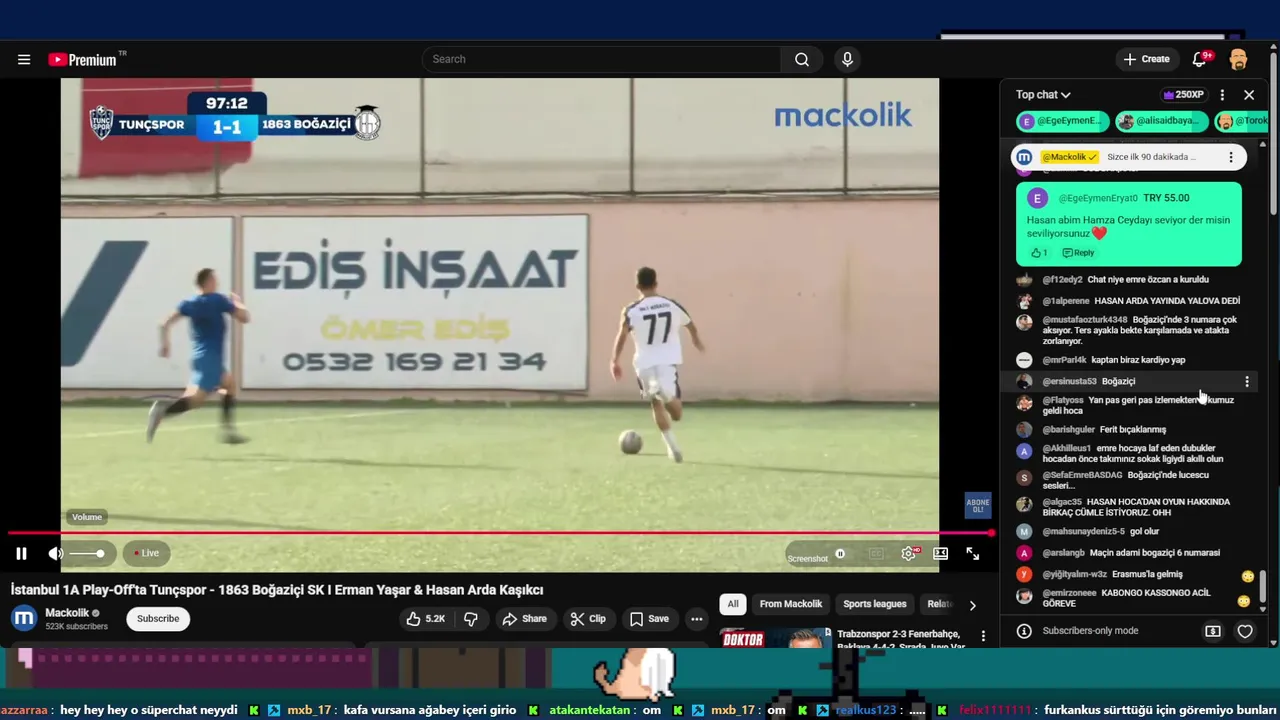
Task: Toggle closed captions CC
Action: (876, 553)
